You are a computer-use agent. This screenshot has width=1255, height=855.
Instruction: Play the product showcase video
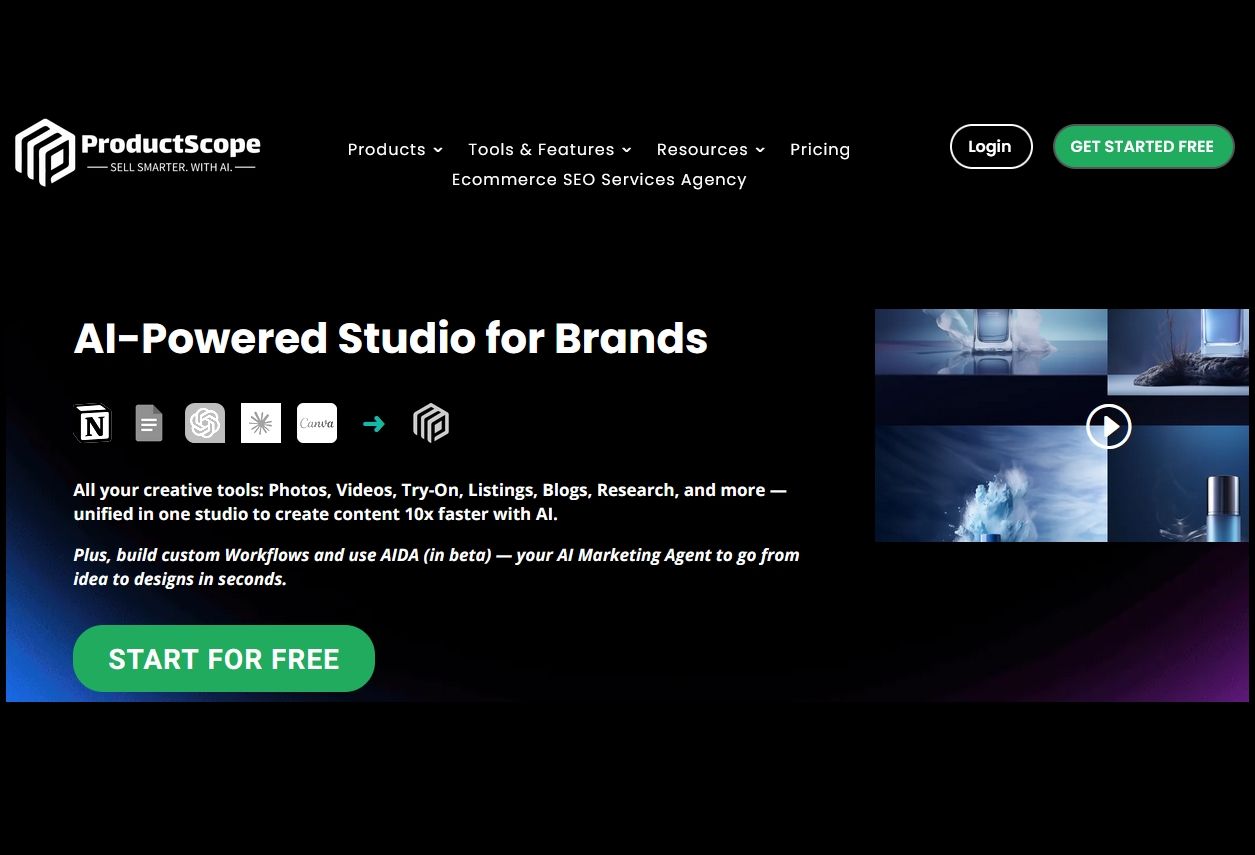[x=1109, y=427]
